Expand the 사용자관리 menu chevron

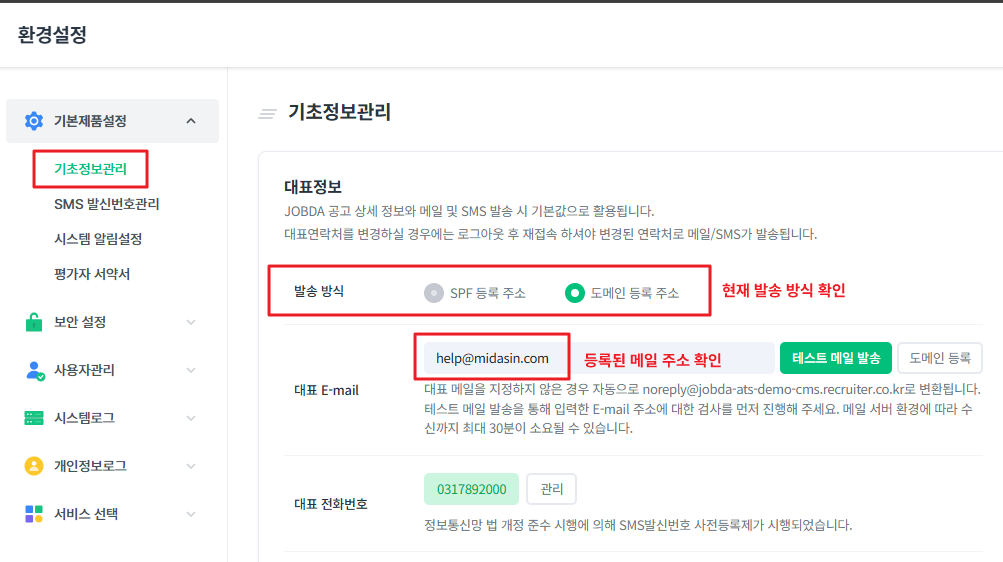point(191,370)
